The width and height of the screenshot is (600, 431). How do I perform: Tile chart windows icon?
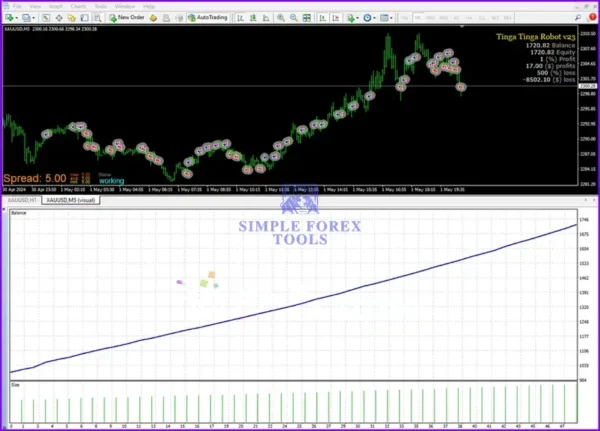[x=307, y=18]
